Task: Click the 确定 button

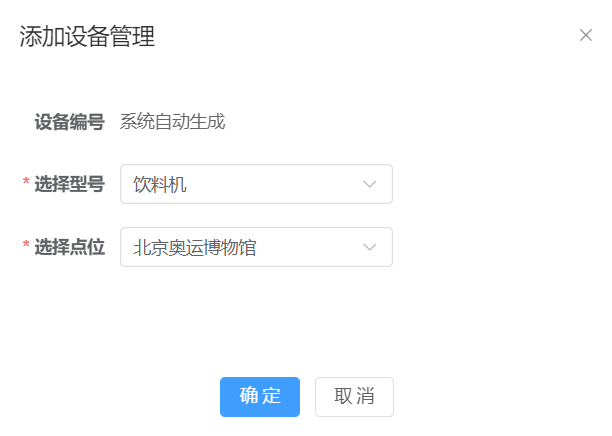Action: [260, 396]
